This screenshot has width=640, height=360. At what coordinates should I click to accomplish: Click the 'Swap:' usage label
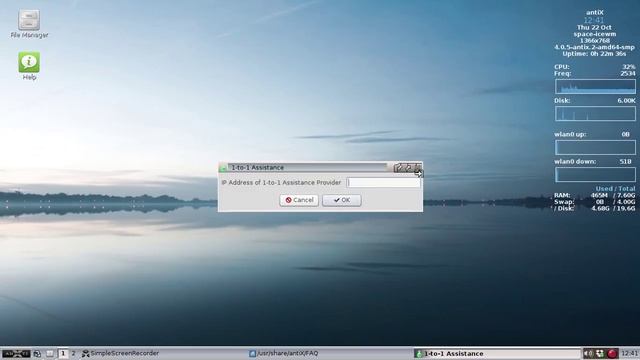[564, 202]
